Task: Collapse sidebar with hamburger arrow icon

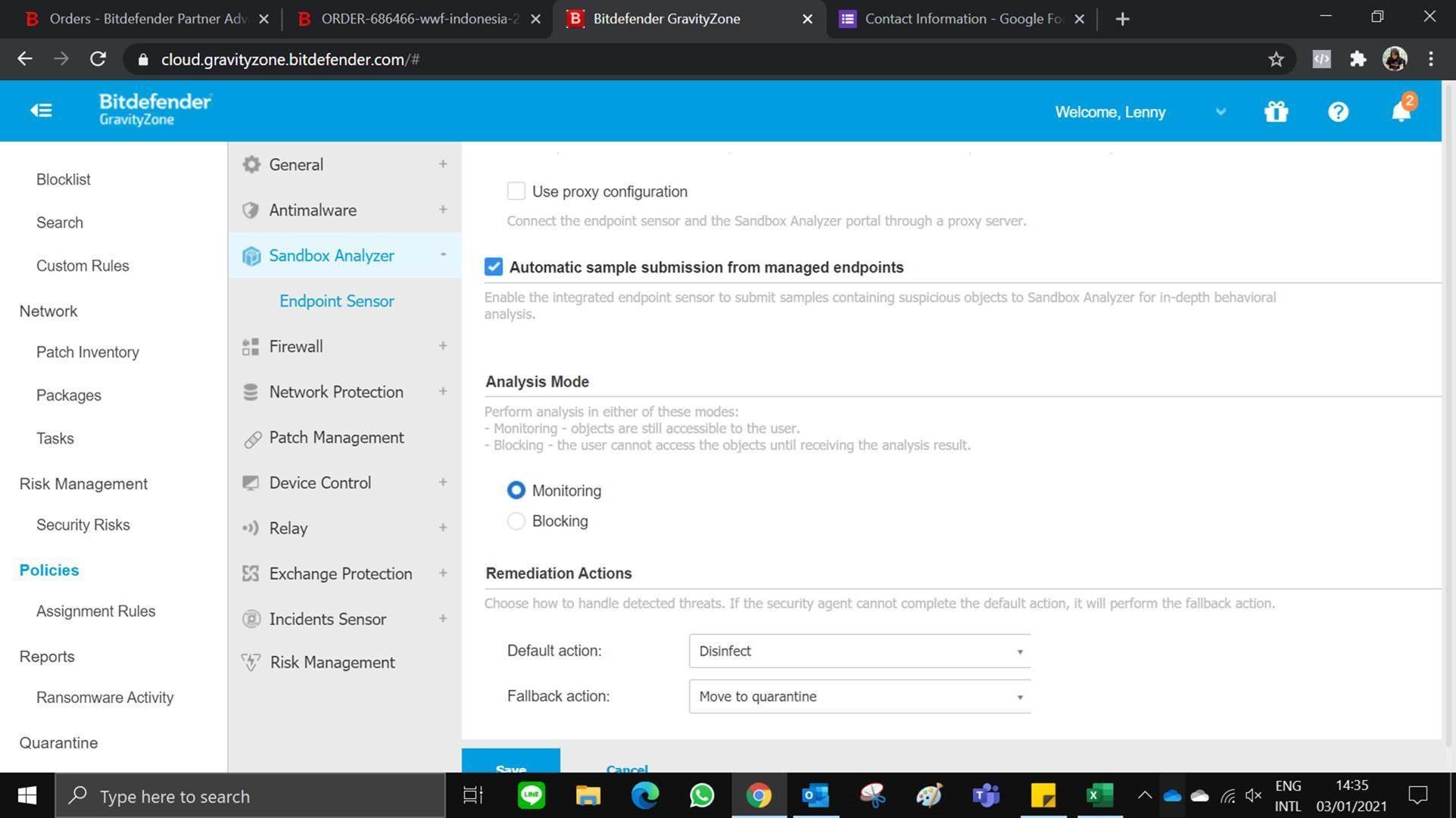Action: coord(41,111)
